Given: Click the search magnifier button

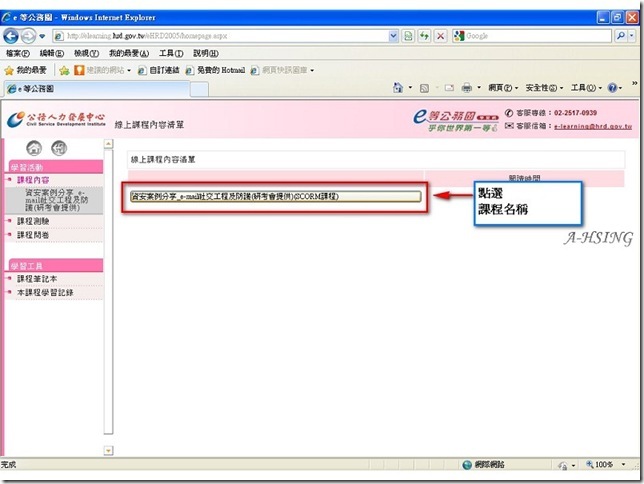Looking at the screenshot, I should click(x=621, y=36).
